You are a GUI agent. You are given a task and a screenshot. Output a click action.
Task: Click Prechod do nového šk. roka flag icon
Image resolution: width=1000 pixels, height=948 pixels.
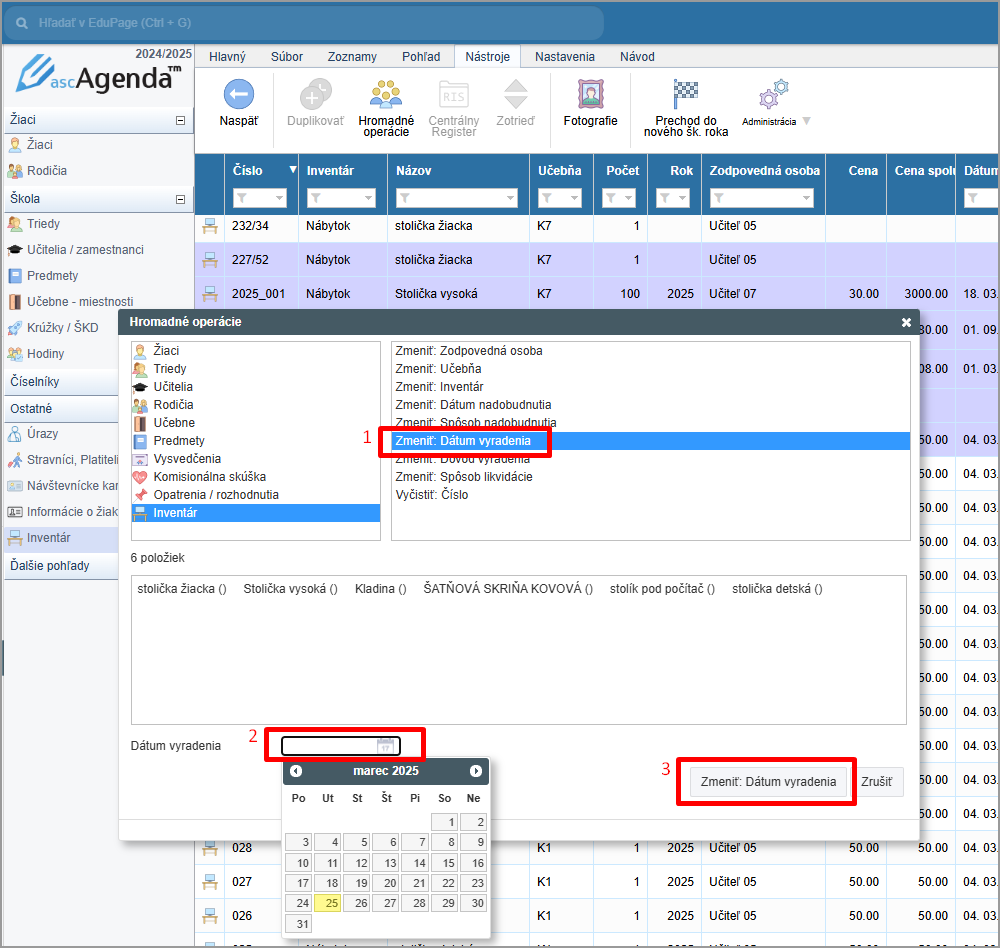click(686, 94)
